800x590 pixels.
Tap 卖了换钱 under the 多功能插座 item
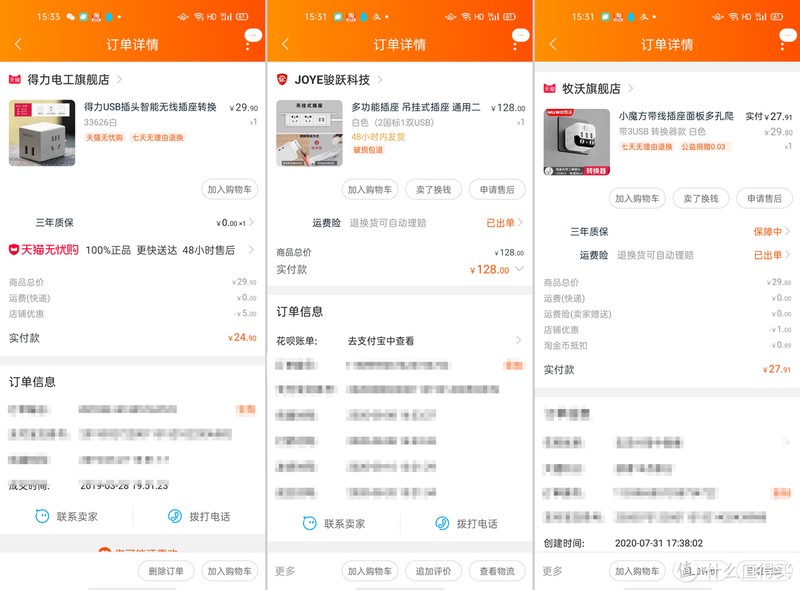coord(433,189)
